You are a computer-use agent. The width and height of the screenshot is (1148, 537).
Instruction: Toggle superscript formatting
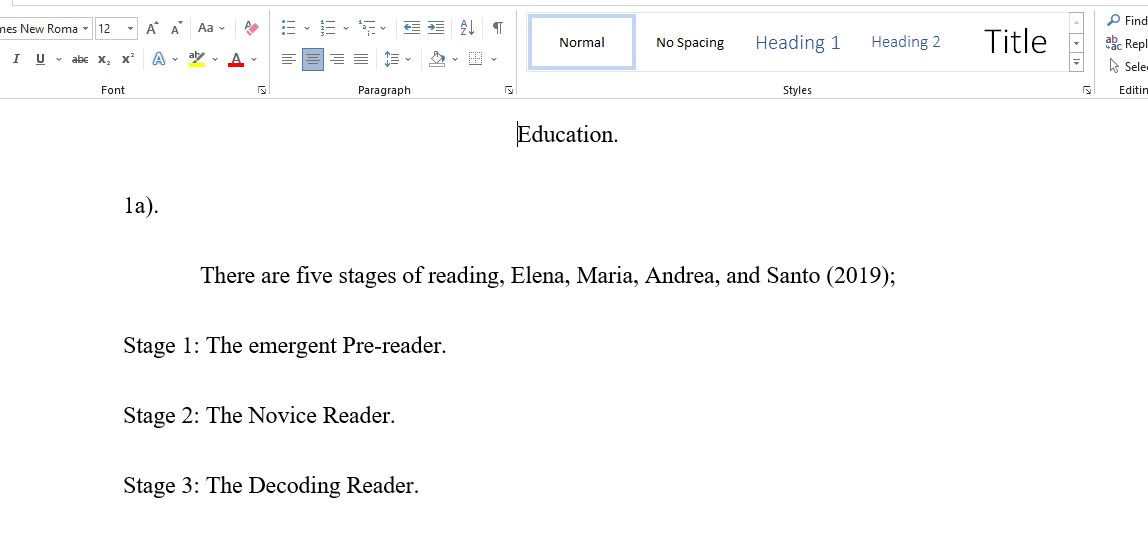click(x=128, y=59)
